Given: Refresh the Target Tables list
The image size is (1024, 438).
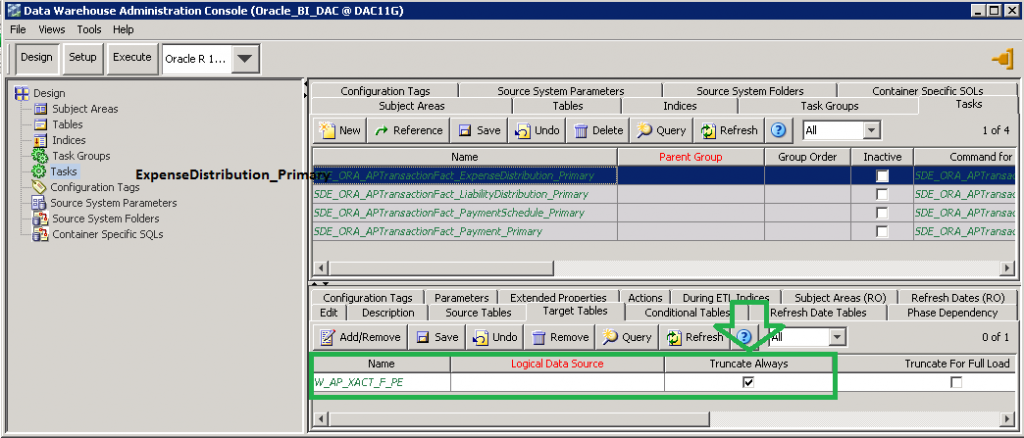Looking at the screenshot, I should pos(694,337).
